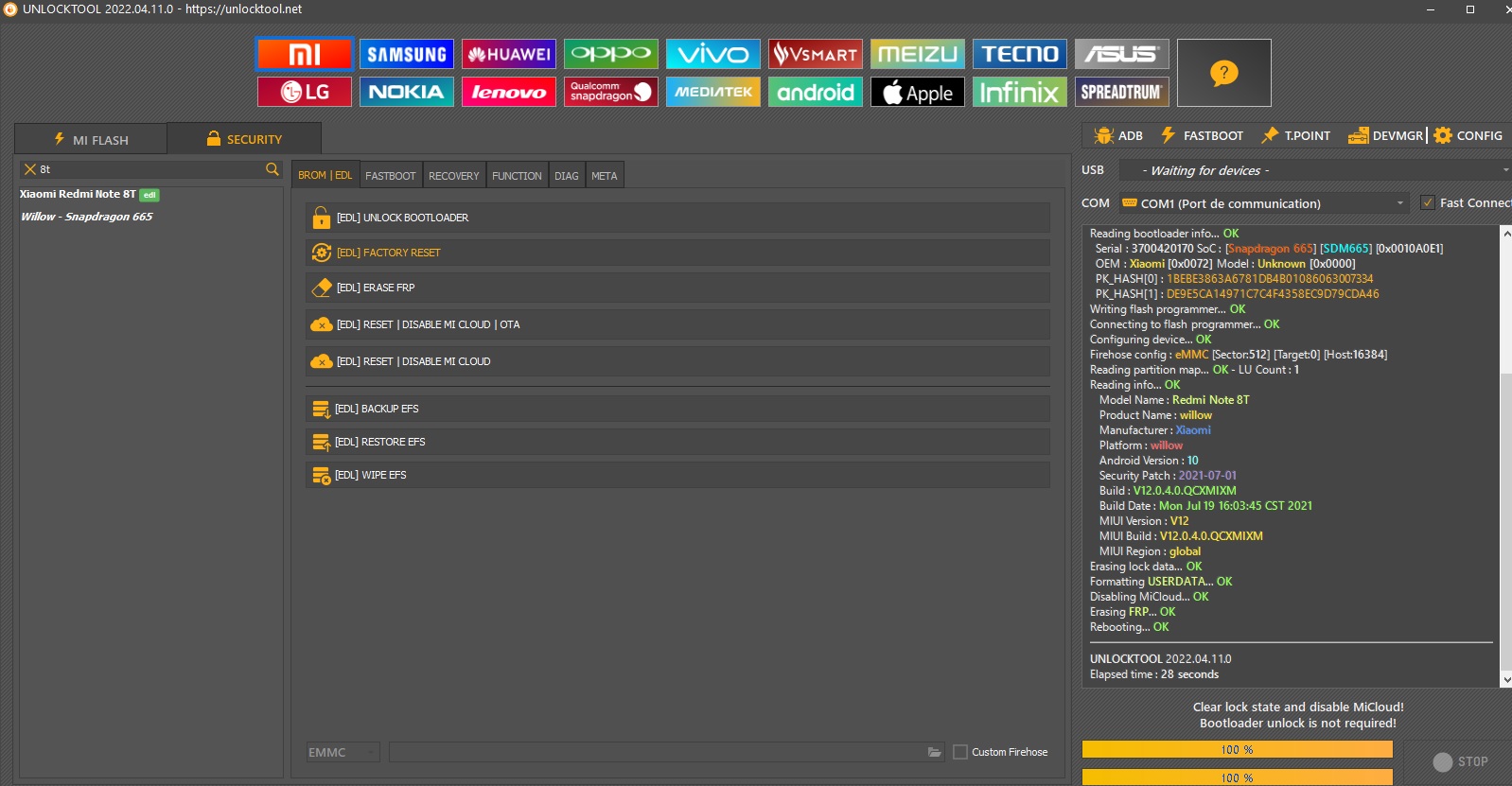The image size is (1512, 786).
Task: Run [EDL] FACTORY RESET
Action: pos(677,253)
